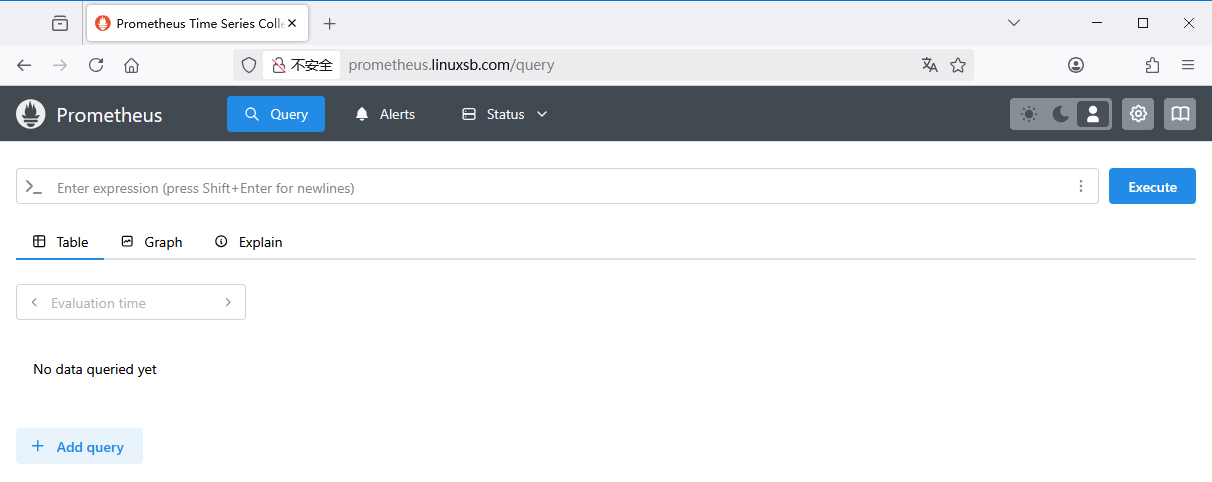Click the browser home icon
The image size is (1212, 482).
tap(131, 65)
